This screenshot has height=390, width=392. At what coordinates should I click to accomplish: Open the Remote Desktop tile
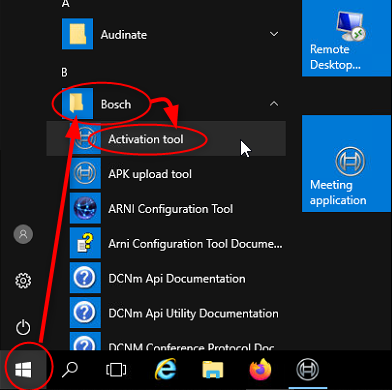coord(347,38)
